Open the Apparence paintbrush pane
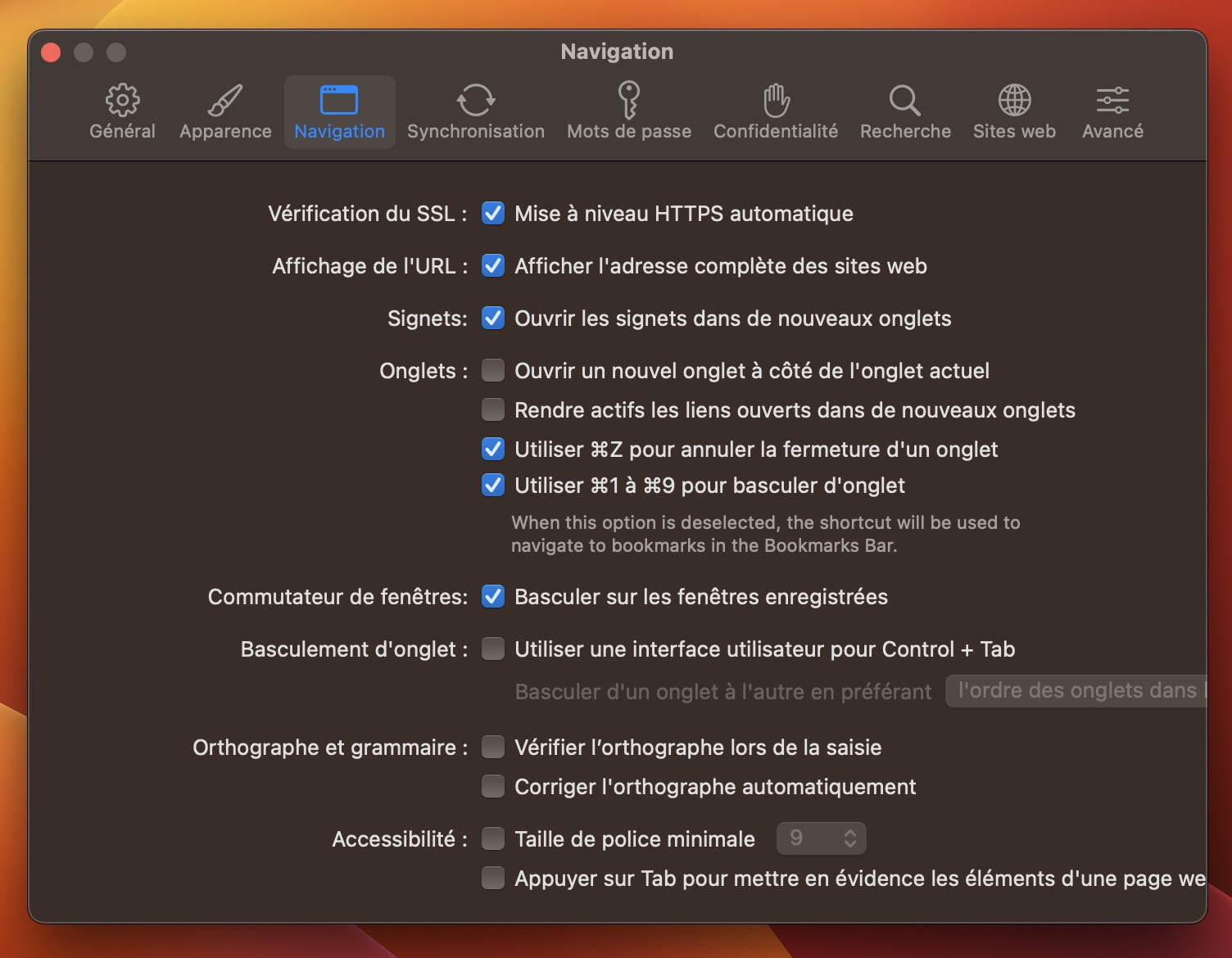The image size is (1232, 958). click(225, 101)
